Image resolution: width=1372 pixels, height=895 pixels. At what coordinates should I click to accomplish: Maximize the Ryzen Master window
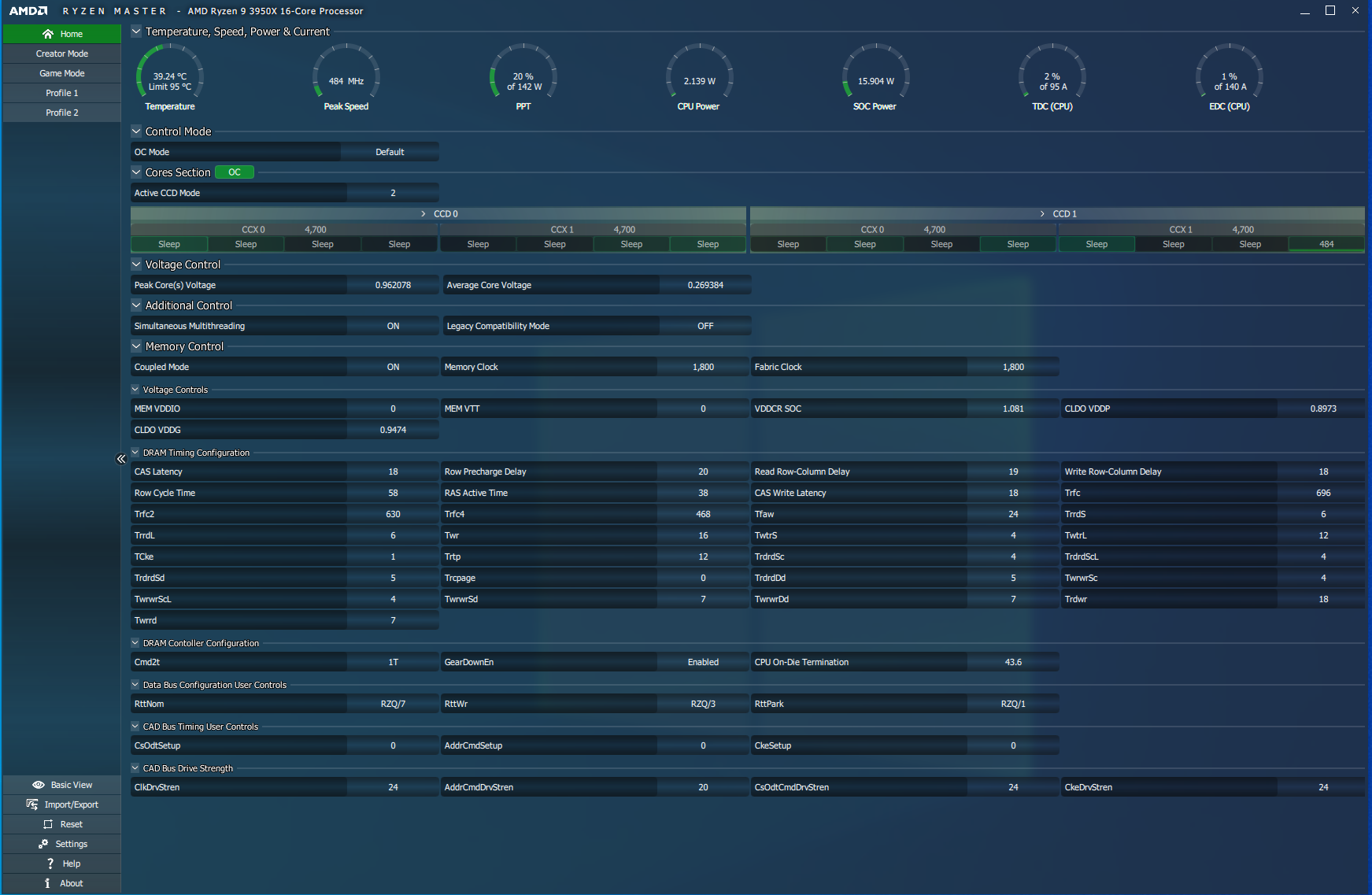coord(1330,10)
